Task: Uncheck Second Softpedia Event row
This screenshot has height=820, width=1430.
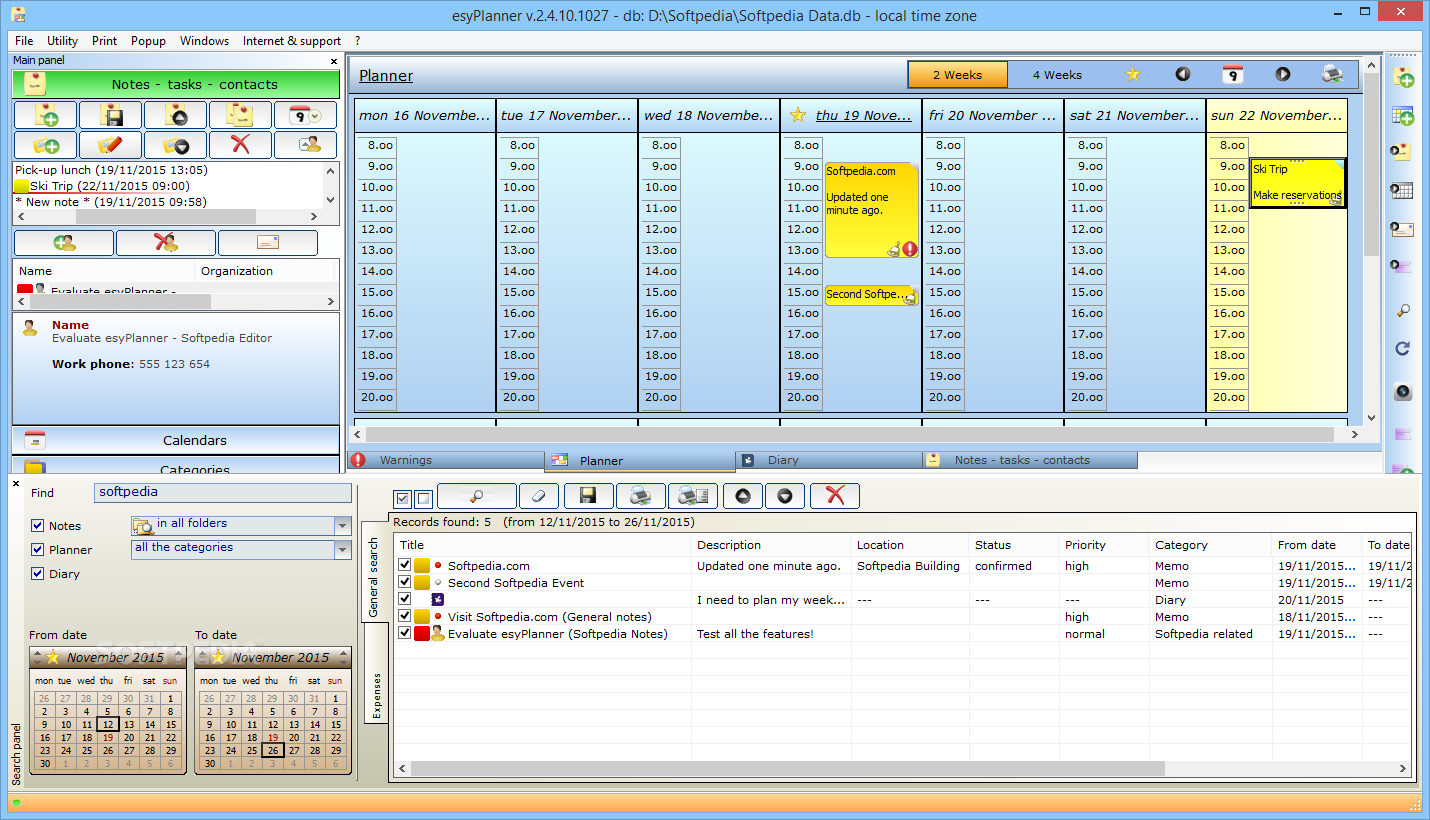Action: pyautogui.click(x=405, y=582)
